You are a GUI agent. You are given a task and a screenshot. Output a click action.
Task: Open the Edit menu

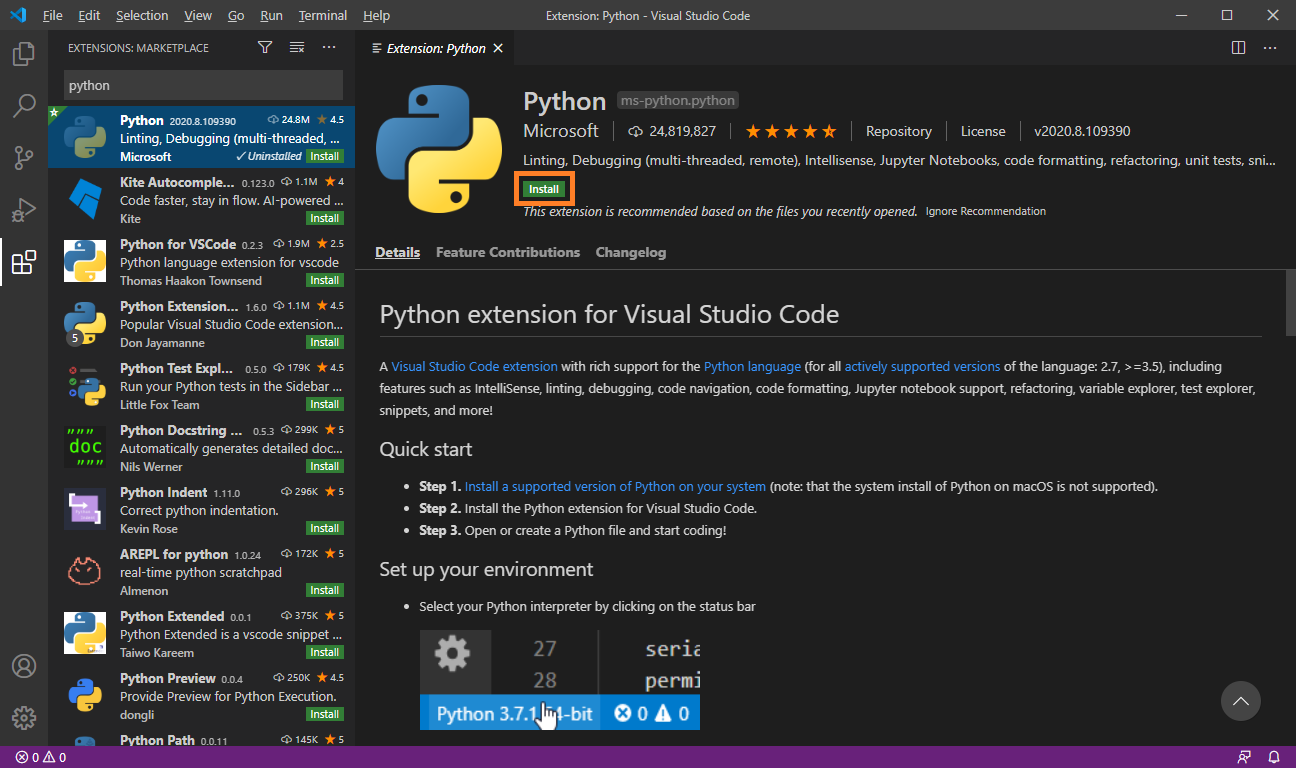(89, 15)
